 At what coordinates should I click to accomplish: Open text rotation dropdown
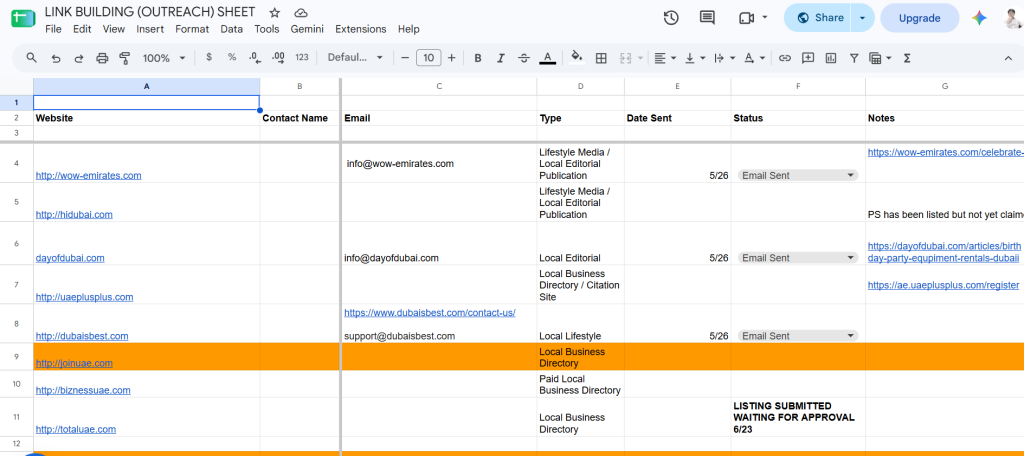pos(754,58)
